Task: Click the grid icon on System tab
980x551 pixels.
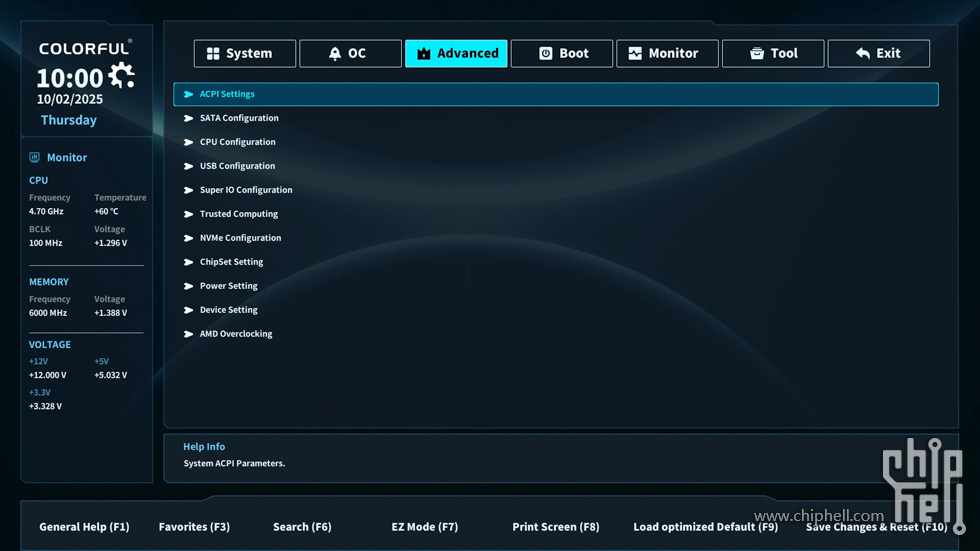Action: [213, 54]
